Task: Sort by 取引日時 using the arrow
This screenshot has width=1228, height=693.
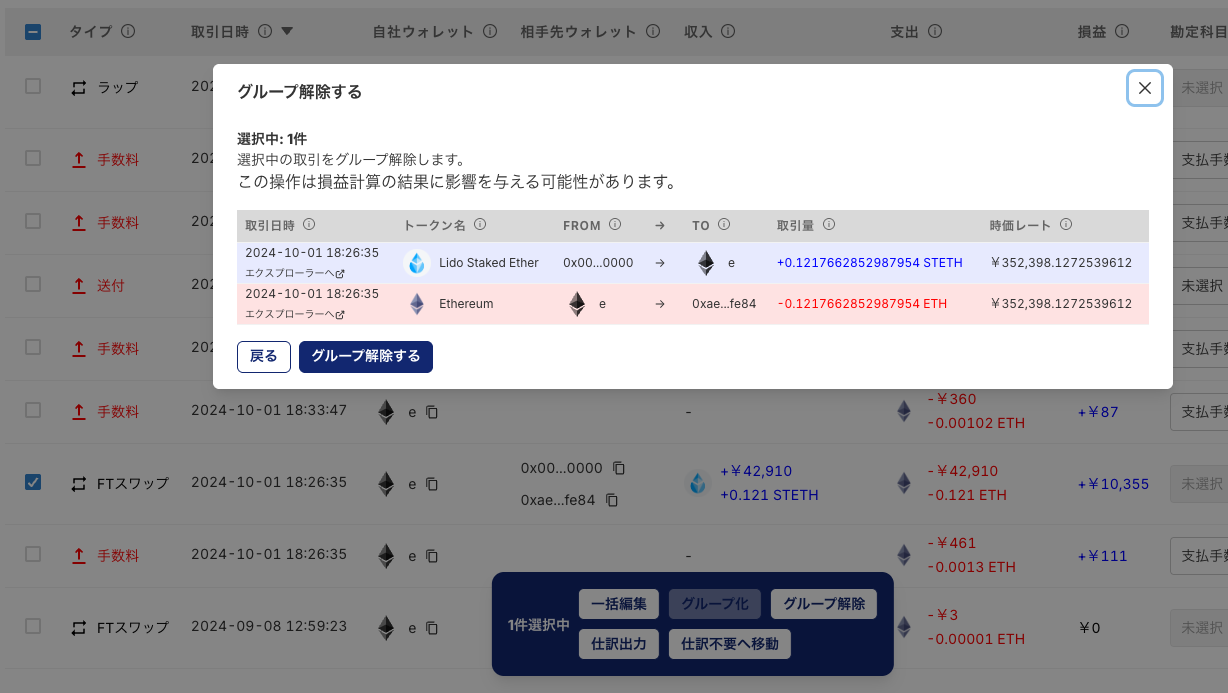Action: pyautogui.click(x=287, y=32)
